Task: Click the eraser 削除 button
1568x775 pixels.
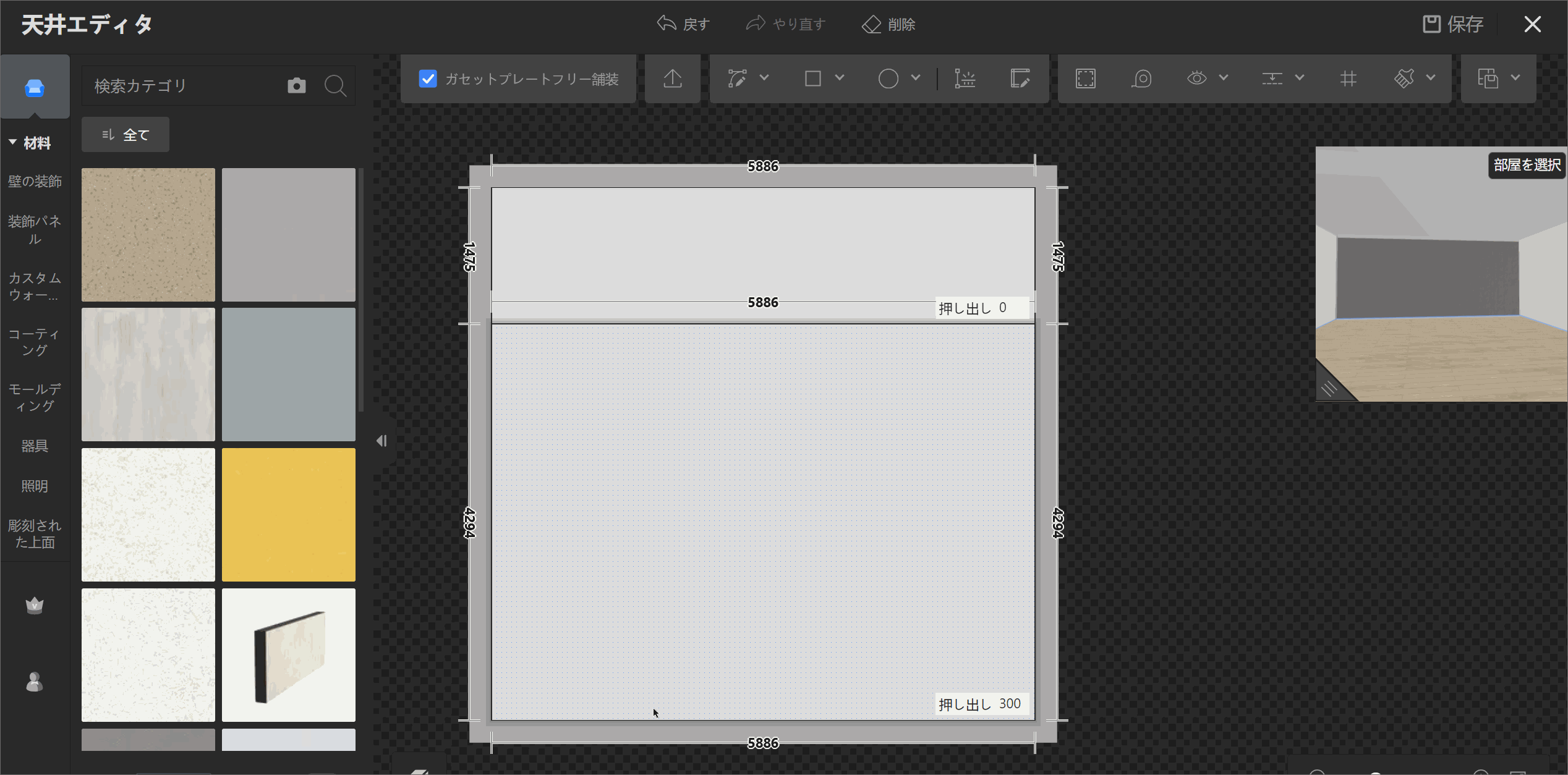Action: point(888,24)
